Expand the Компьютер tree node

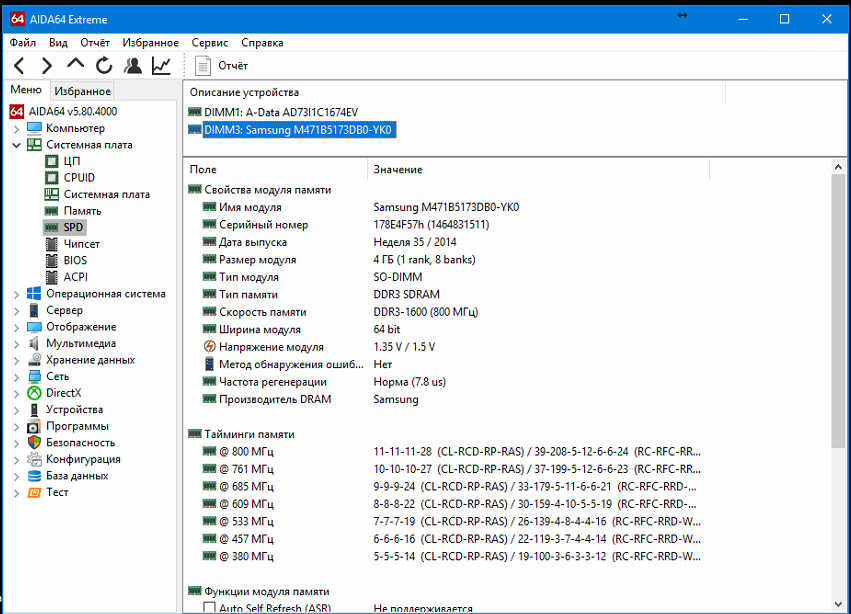pyautogui.click(x=16, y=128)
